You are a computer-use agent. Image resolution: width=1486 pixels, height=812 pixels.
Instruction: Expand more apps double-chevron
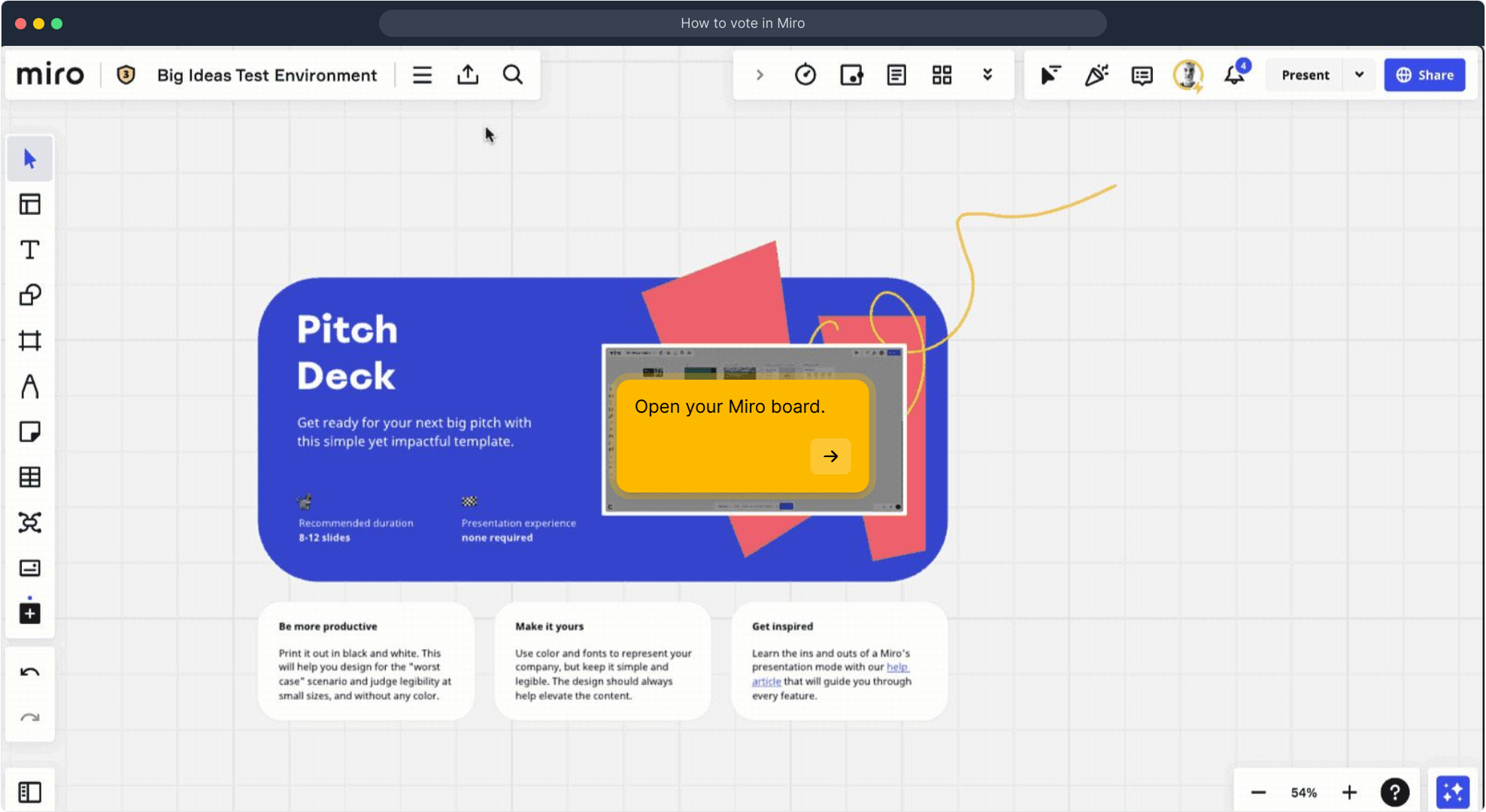click(987, 74)
